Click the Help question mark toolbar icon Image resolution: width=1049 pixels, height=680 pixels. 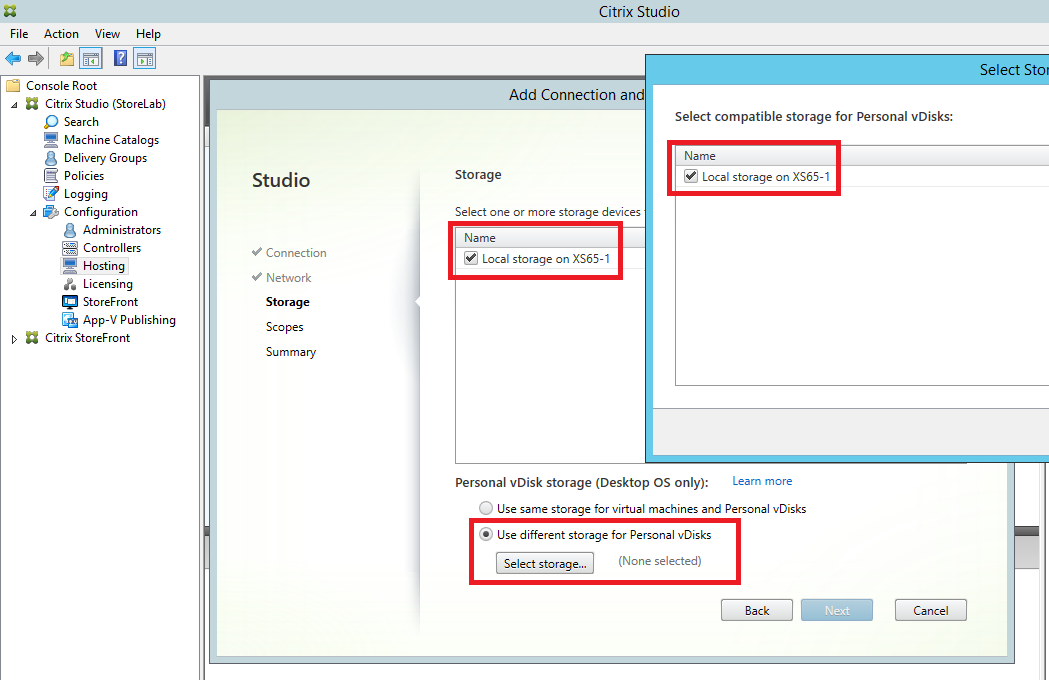point(120,59)
